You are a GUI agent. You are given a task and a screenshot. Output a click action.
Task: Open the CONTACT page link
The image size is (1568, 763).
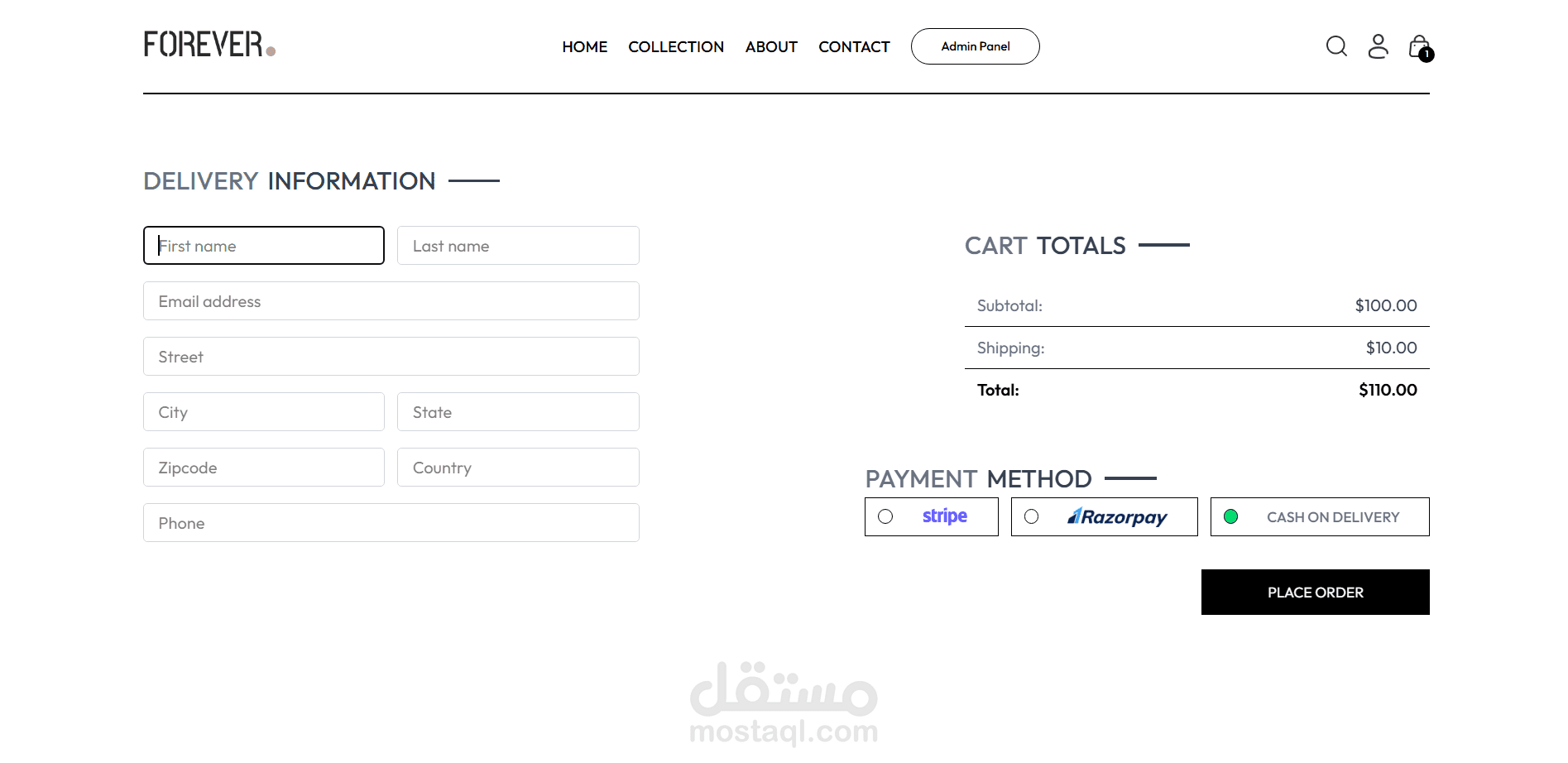854,47
